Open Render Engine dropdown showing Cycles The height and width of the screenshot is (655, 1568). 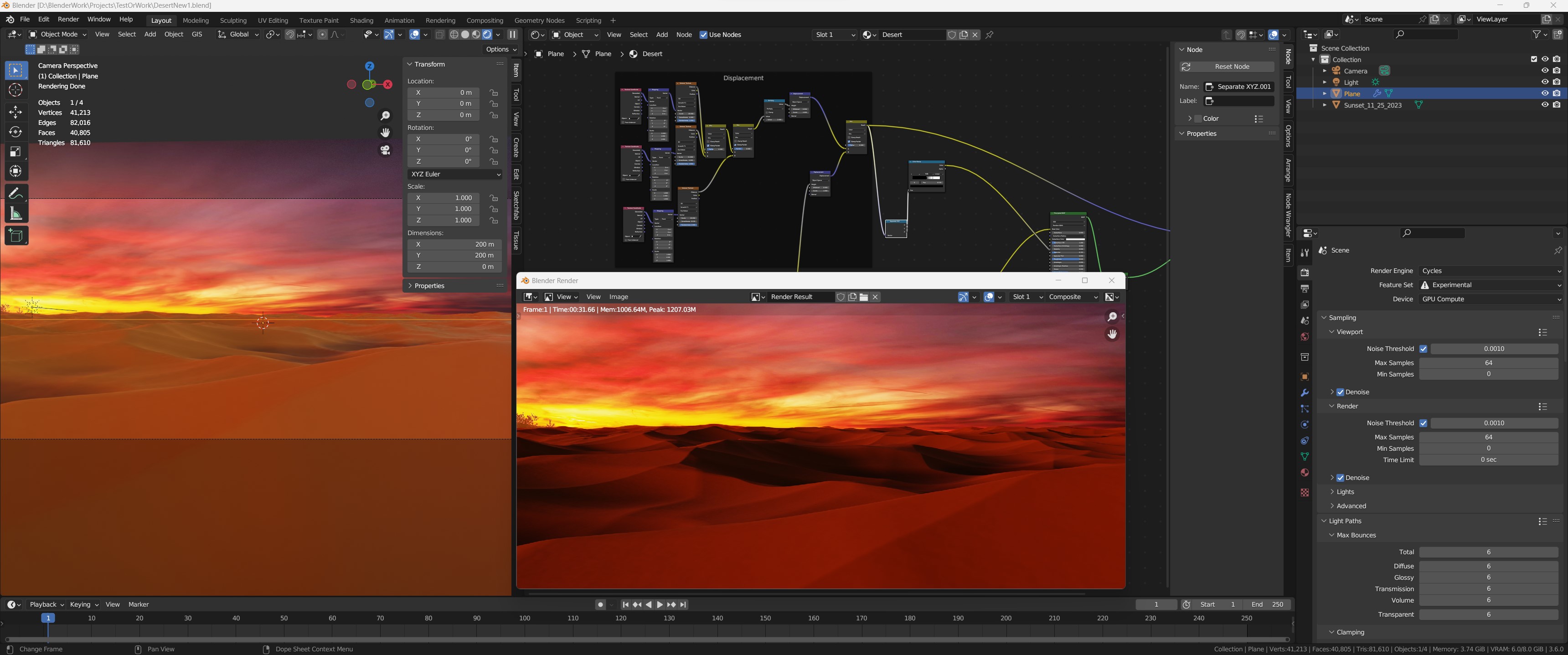[1491, 271]
